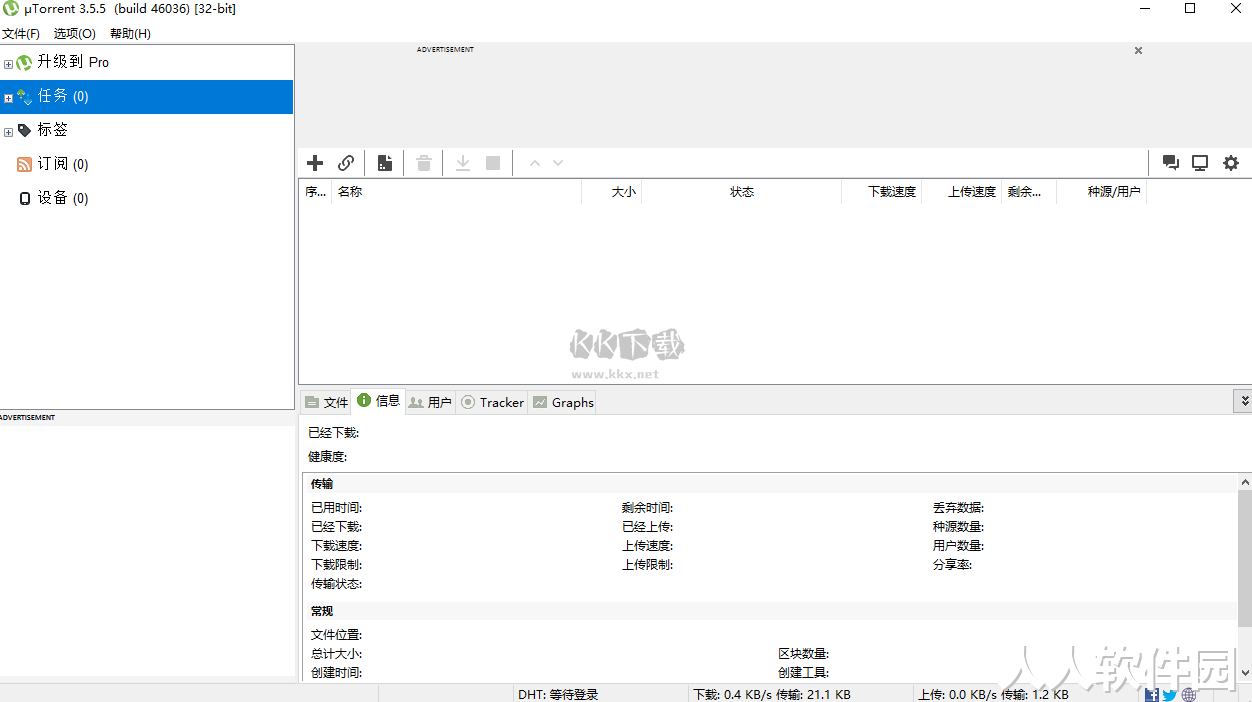
Task: Expand the 标签 tree node
Action: click(8, 132)
